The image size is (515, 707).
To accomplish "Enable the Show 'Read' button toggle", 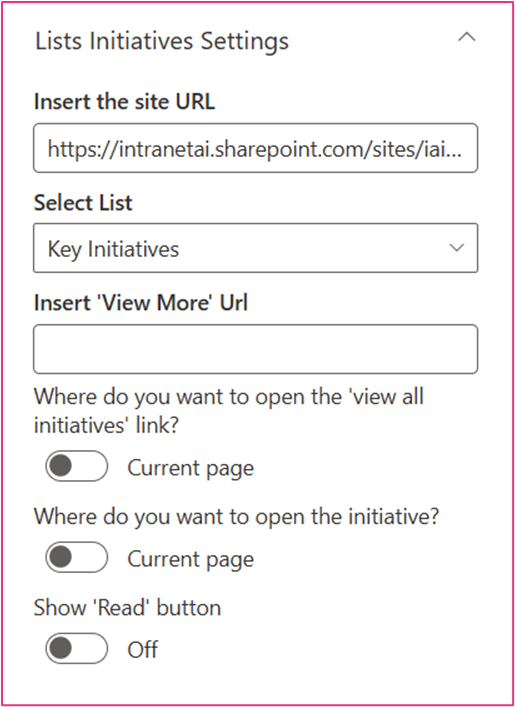I will [x=76, y=648].
